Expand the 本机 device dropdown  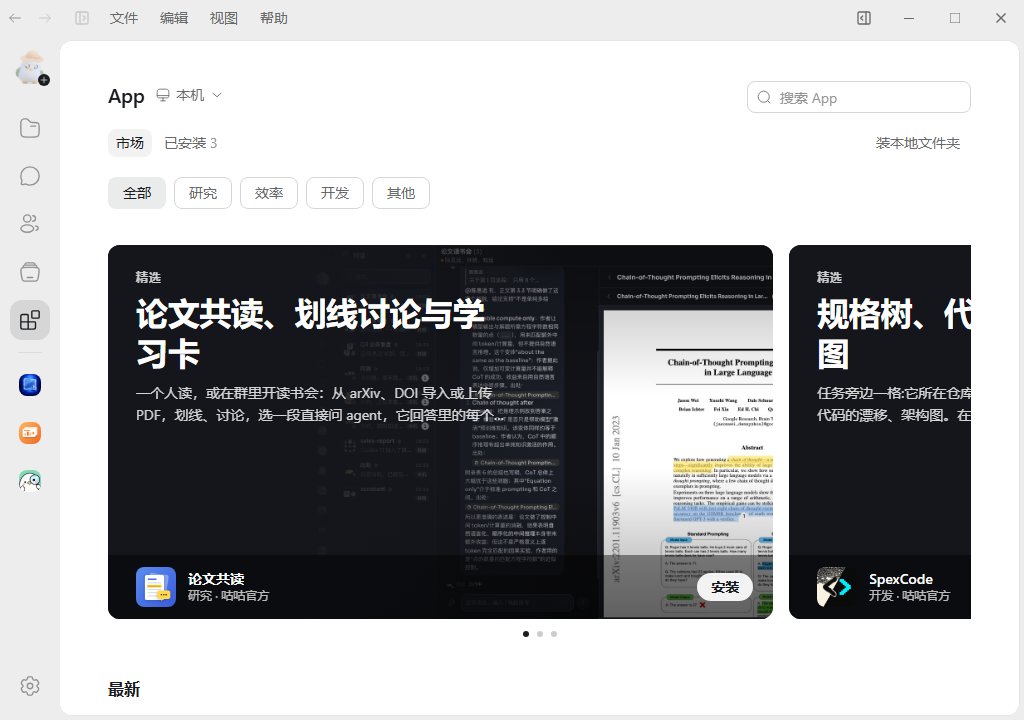[189, 95]
